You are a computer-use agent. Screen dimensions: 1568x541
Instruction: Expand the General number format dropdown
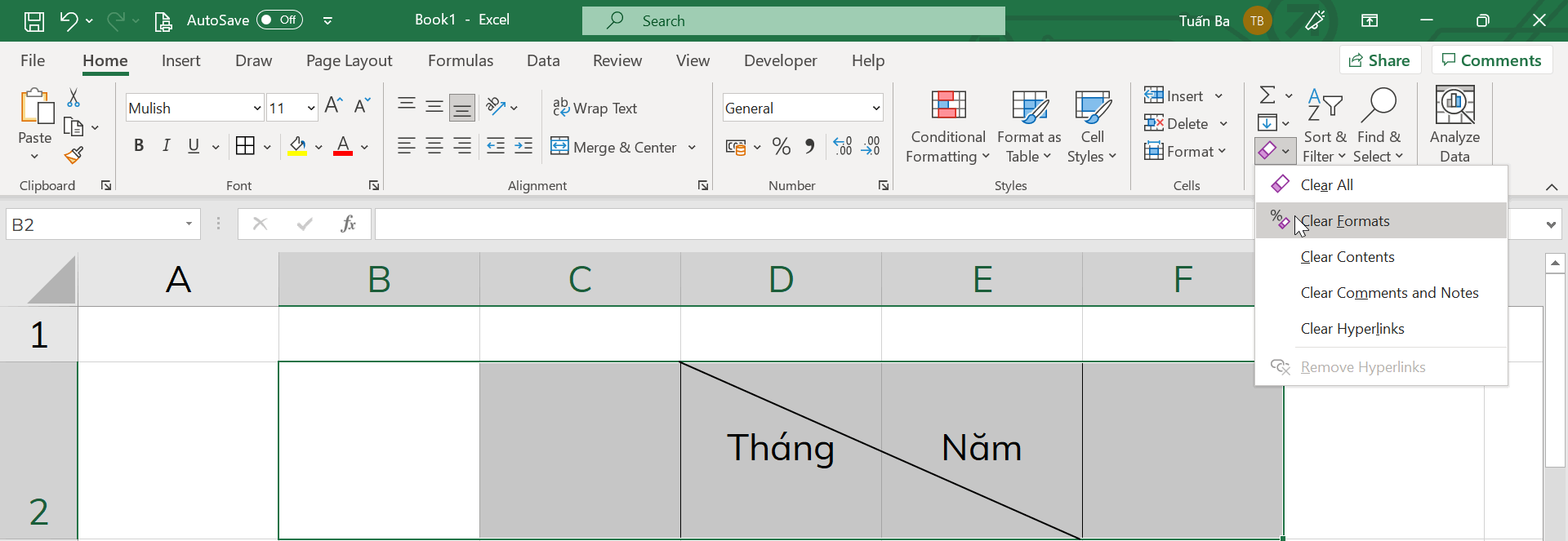click(x=876, y=108)
